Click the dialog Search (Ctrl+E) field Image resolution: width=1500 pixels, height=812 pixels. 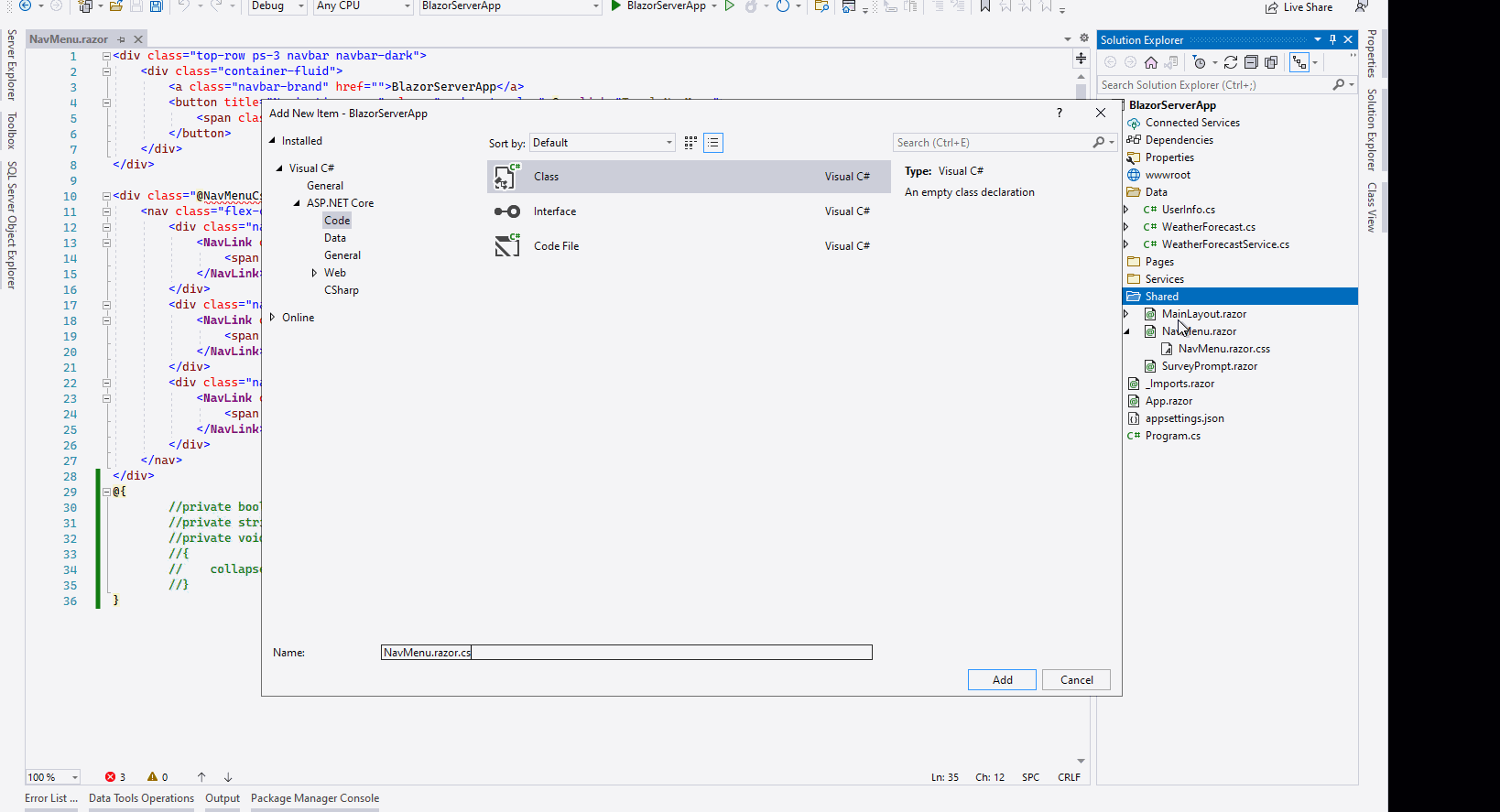(x=1005, y=143)
